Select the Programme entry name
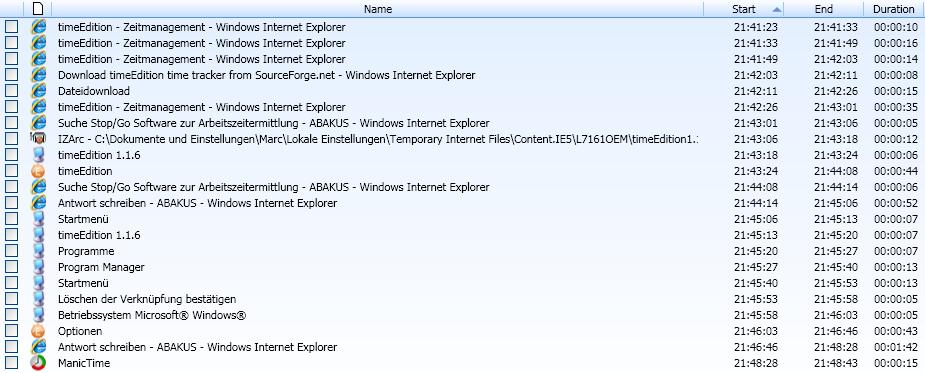The height and width of the screenshot is (373, 925). (x=86, y=251)
